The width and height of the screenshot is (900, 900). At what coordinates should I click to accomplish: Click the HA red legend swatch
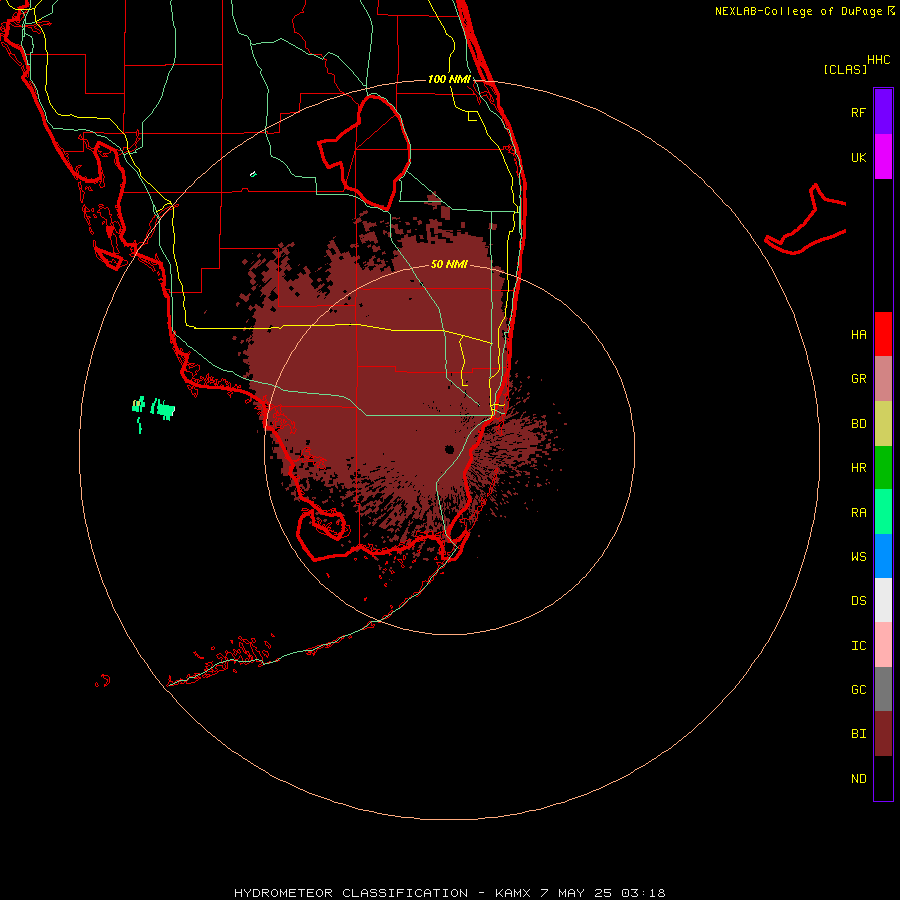[x=883, y=334]
